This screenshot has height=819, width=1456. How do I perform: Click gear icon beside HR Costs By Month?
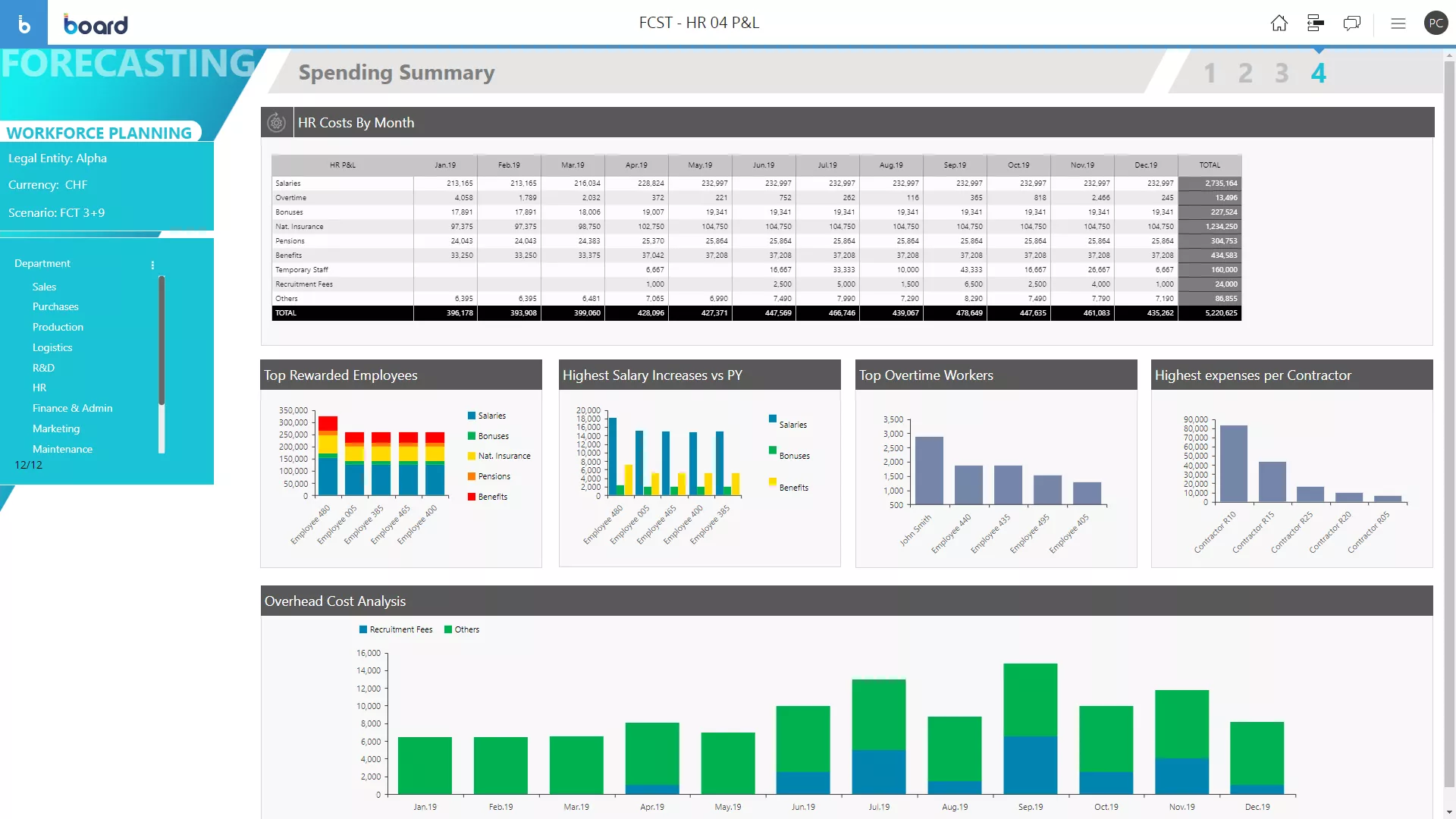(x=277, y=122)
